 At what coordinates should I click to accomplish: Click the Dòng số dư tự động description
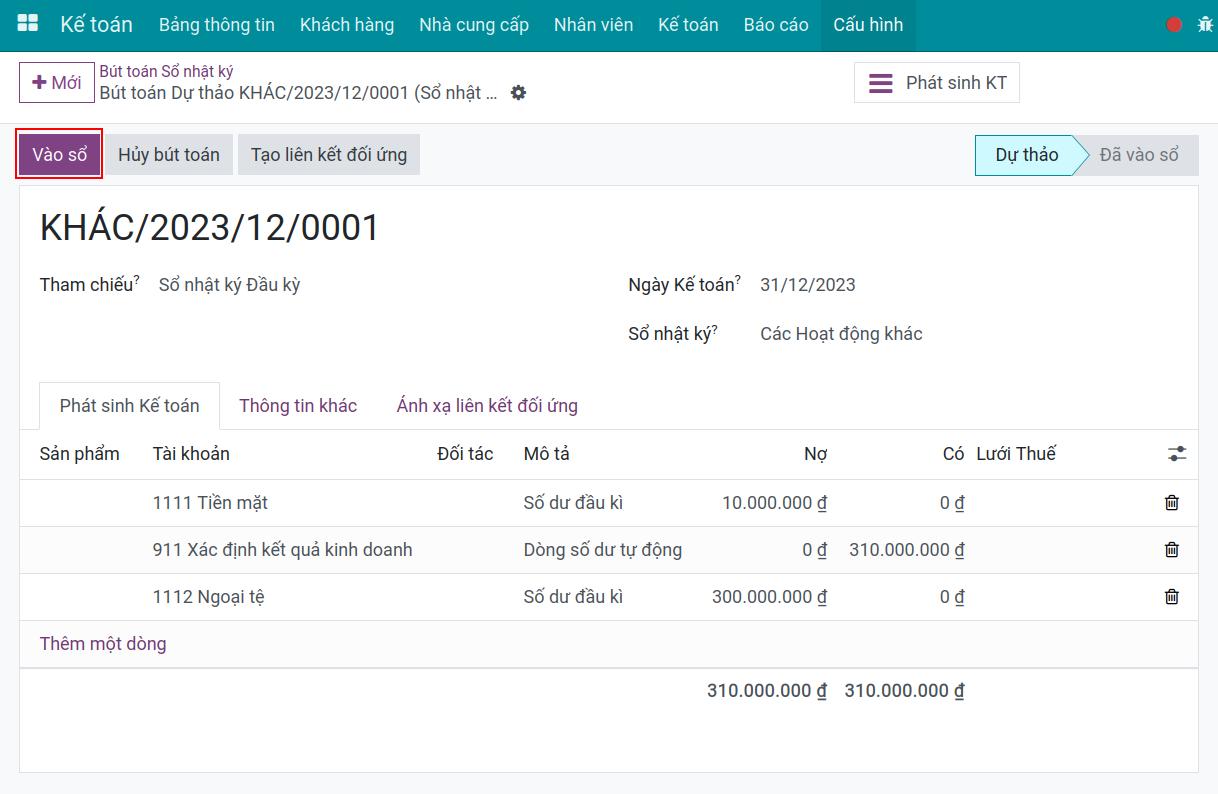click(x=603, y=550)
